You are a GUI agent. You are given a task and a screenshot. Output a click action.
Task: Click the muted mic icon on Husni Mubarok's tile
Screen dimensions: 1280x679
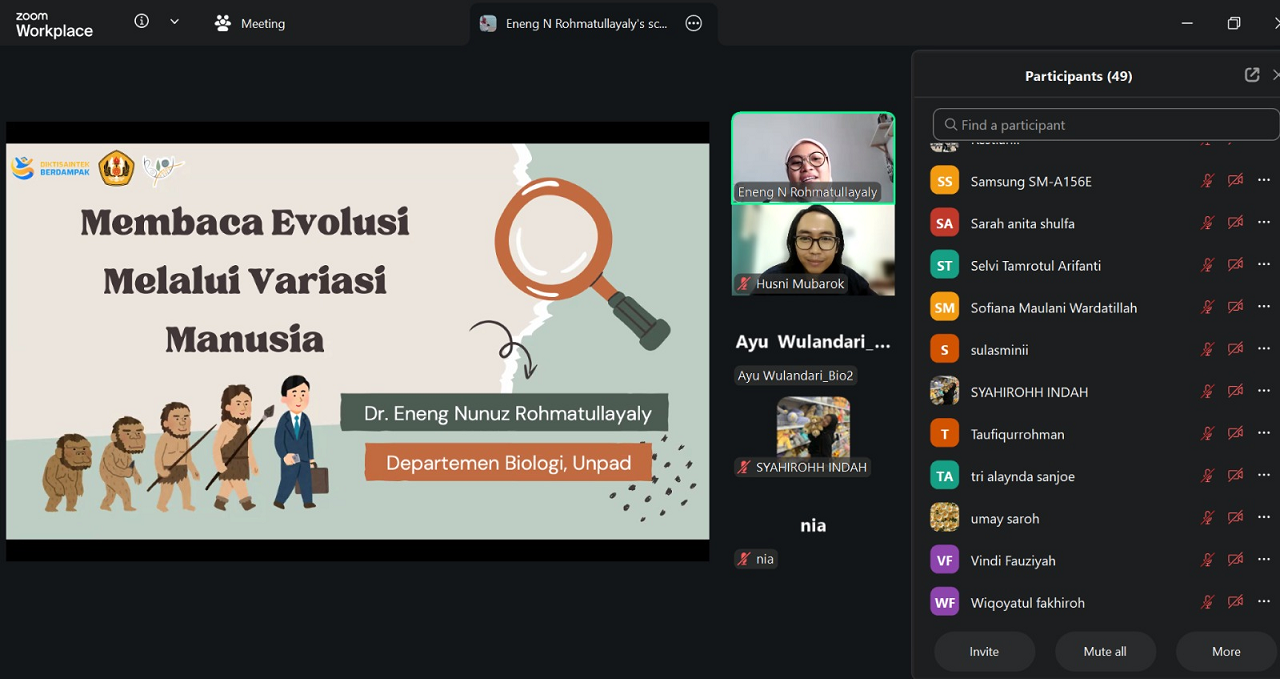[x=744, y=284]
